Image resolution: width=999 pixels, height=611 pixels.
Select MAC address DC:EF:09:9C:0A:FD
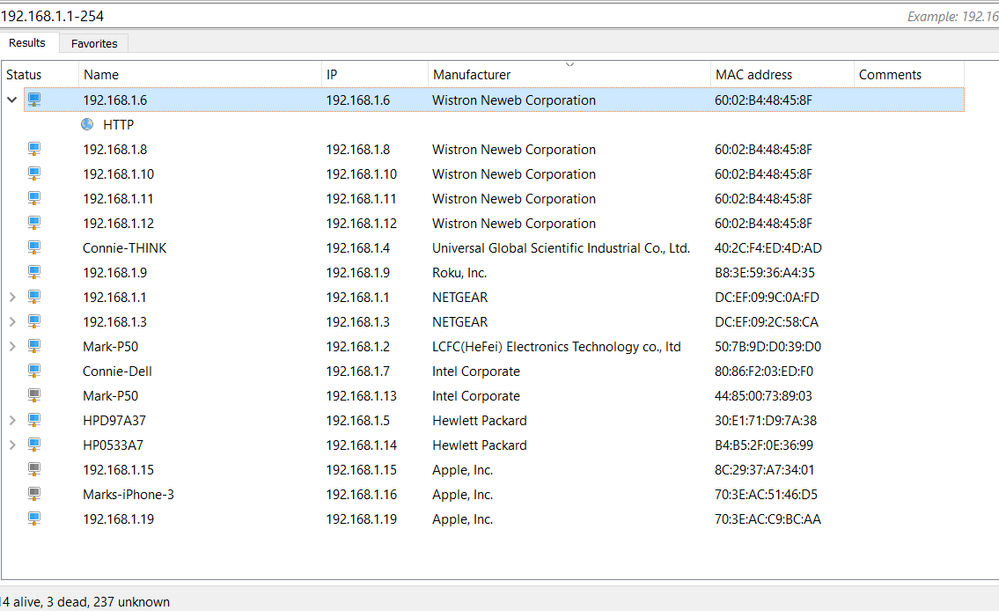tap(766, 298)
